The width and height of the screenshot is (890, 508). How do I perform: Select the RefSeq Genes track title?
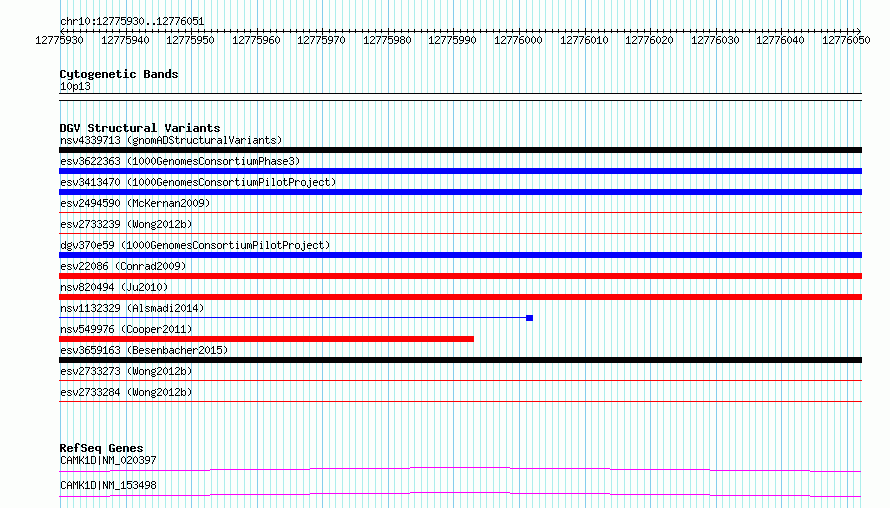pos(101,448)
